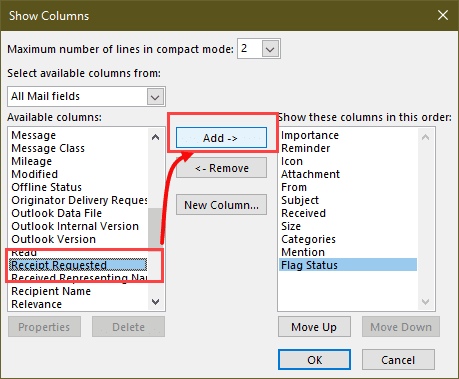Cancel the Show Columns dialog
The height and width of the screenshot is (379, 459).
coord(398,360)
